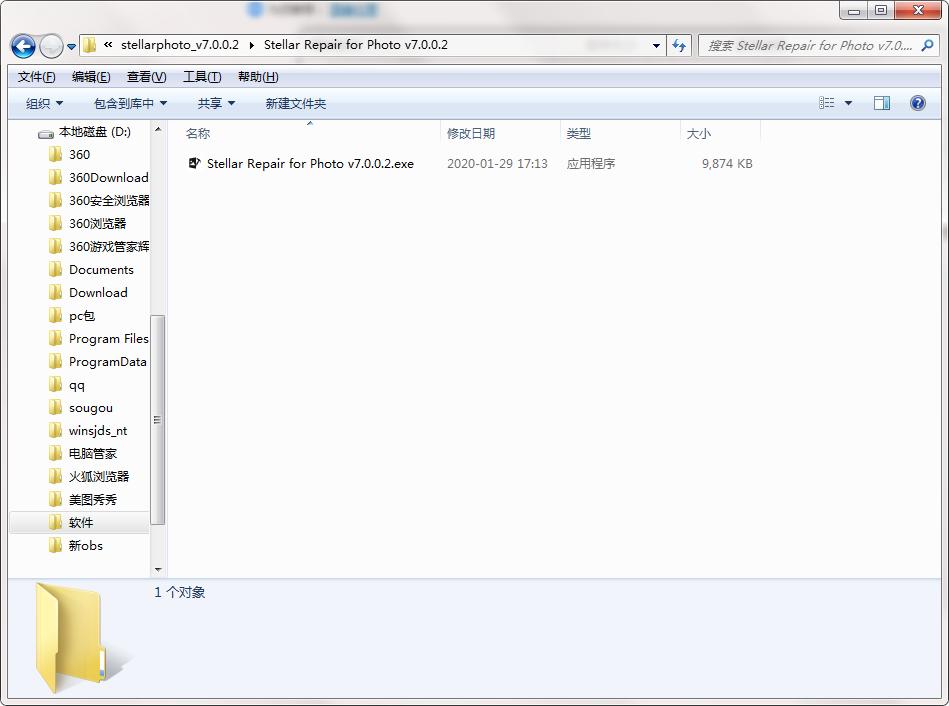This screenshot has width=949, height=706.
Task: Click the navigation pane scroll down arrow
Action: tap(158, 569)
